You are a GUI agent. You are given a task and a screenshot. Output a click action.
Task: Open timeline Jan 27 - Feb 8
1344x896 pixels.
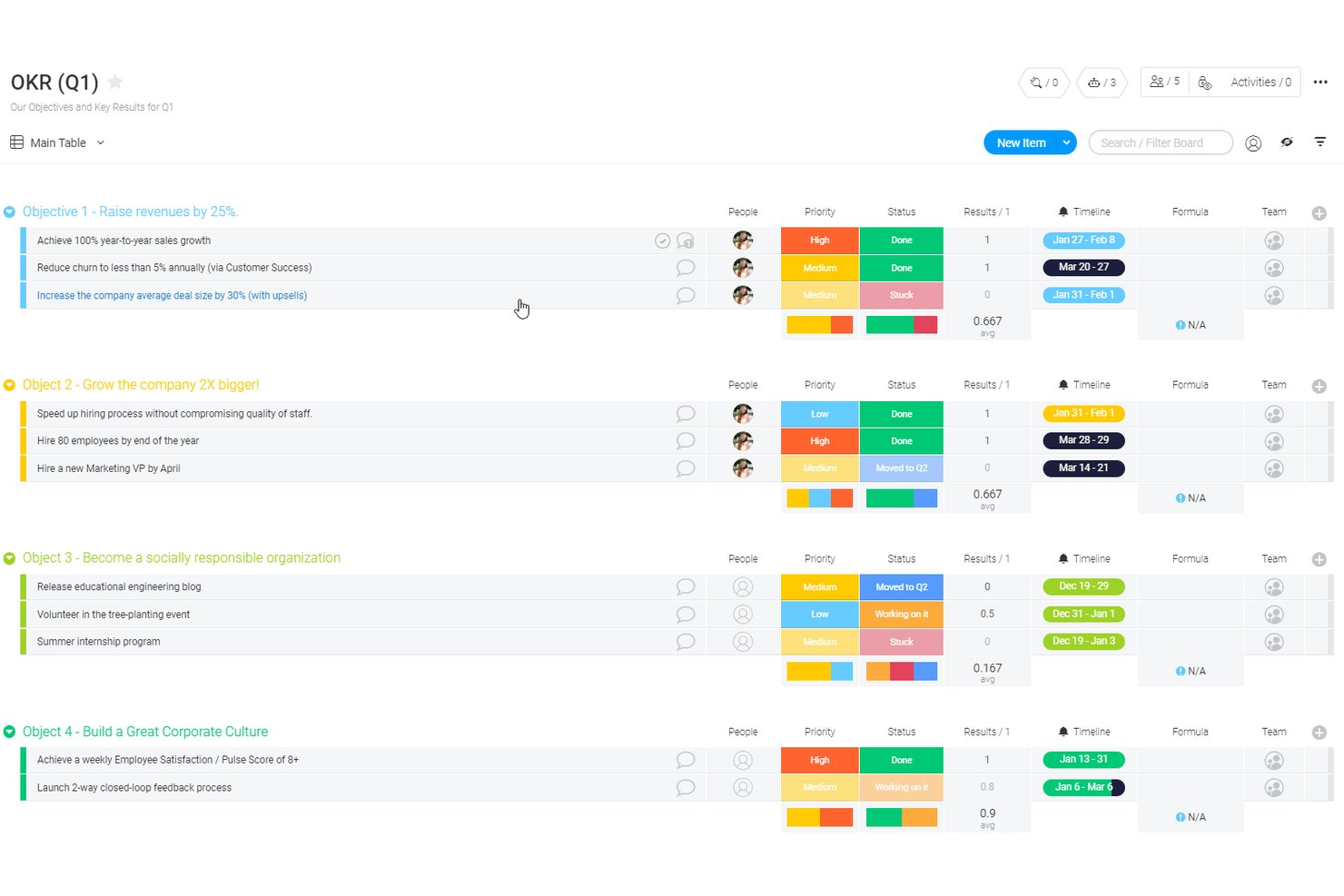click(x=1083, y=241)
